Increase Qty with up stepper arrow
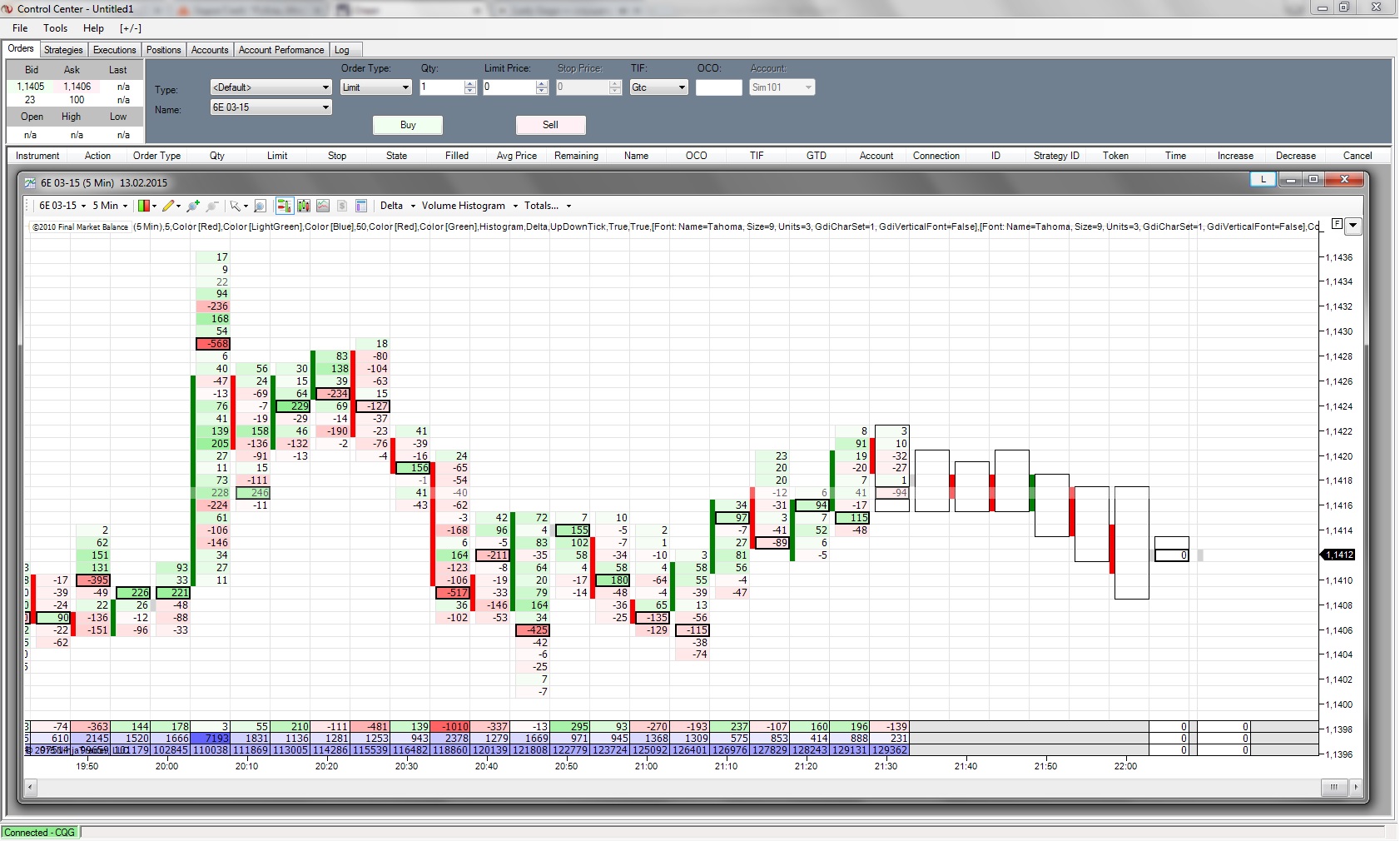The width and height of the screenshot is (1400, 841). (x=470, y=84)
